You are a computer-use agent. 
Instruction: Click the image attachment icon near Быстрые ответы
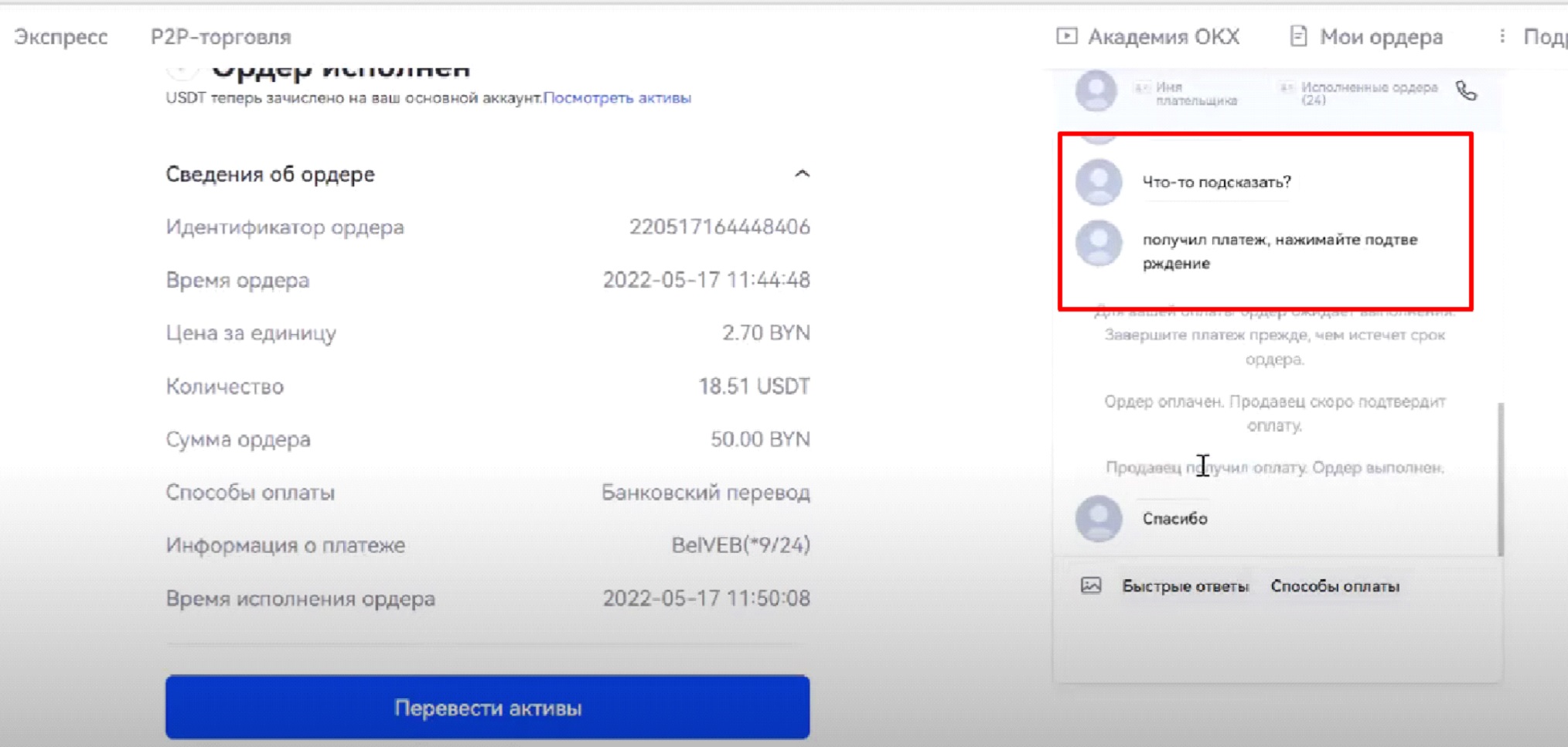(x=1090, y=585)
